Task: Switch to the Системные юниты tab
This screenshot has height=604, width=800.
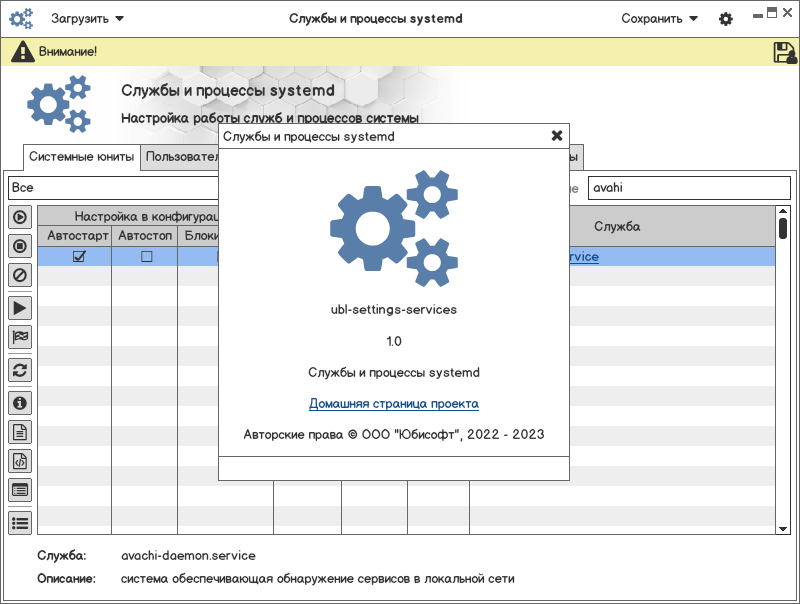Action: (82, 157)
